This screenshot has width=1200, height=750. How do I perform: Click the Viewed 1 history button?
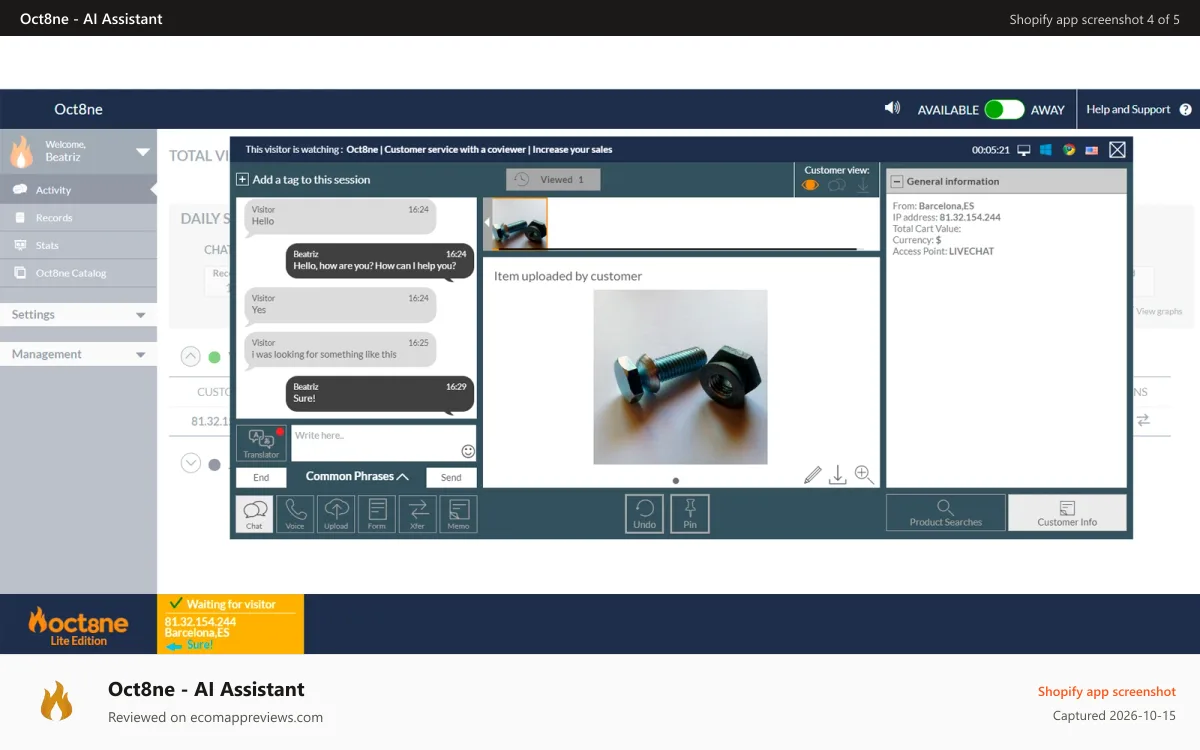coord(553,180)
